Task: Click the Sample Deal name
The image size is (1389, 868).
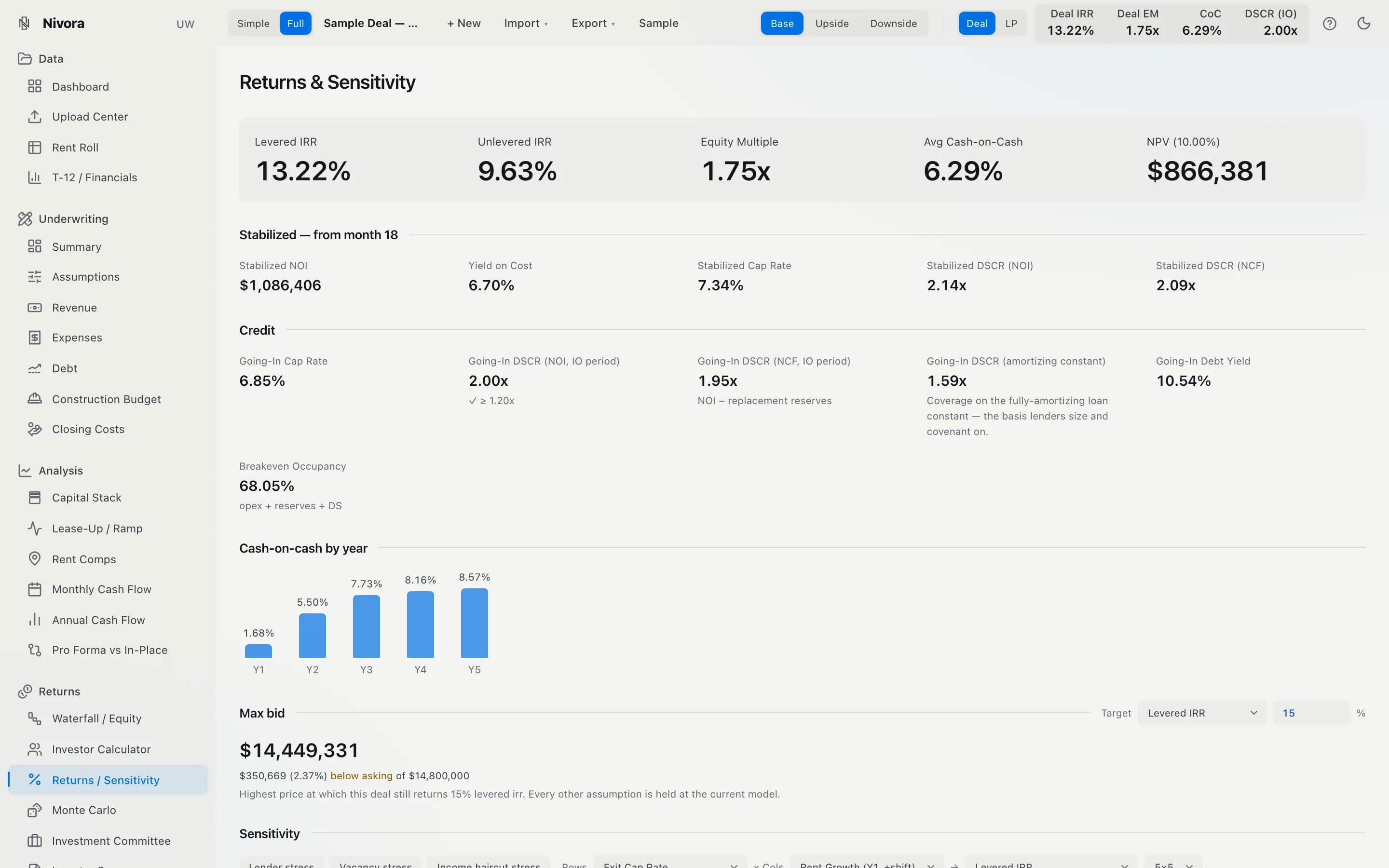Action: coord(370,24)
